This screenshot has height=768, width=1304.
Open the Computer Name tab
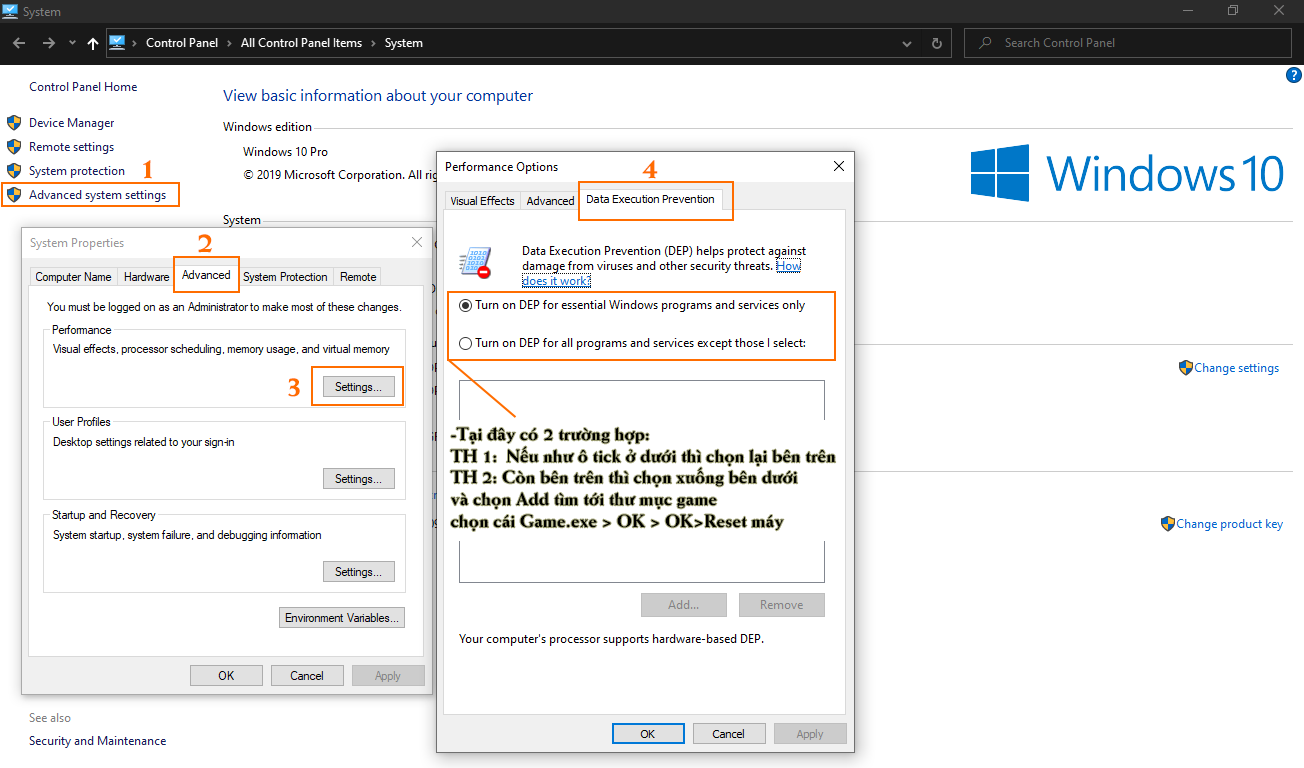[73, 277]
